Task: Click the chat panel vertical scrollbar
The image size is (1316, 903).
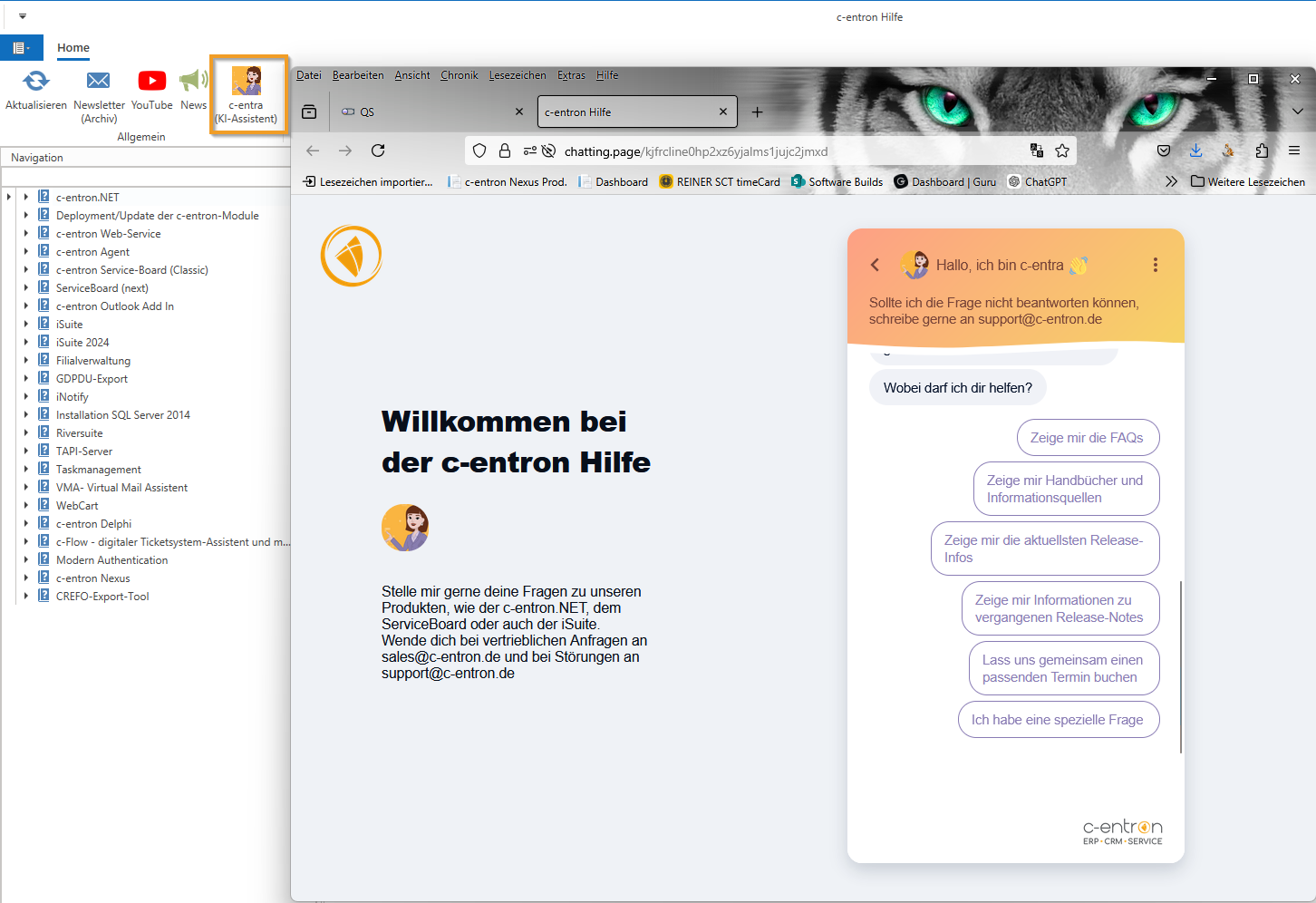Action: [x=1180, y=666]
